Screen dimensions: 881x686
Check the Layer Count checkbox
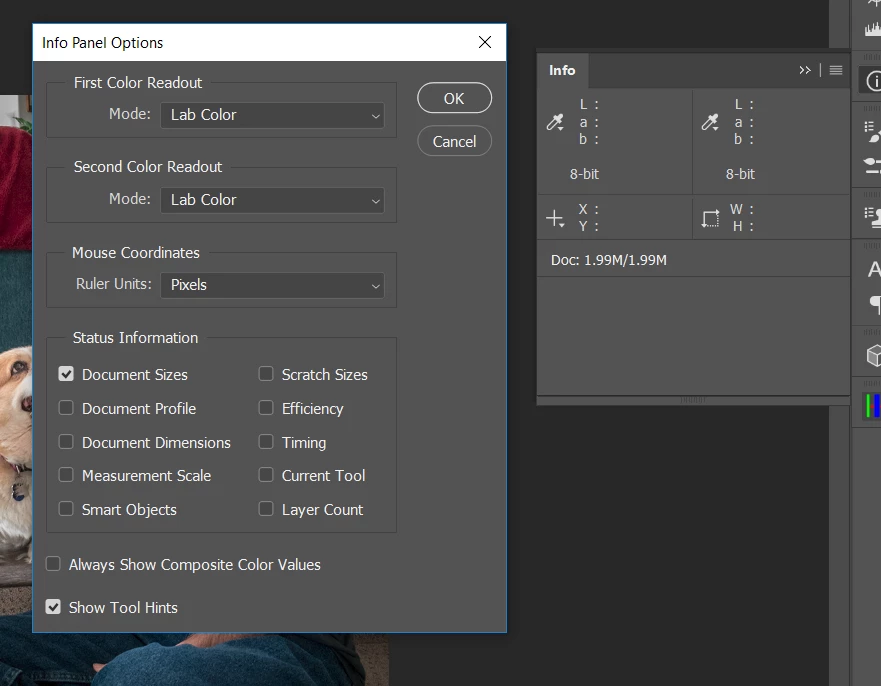point(266,509)
